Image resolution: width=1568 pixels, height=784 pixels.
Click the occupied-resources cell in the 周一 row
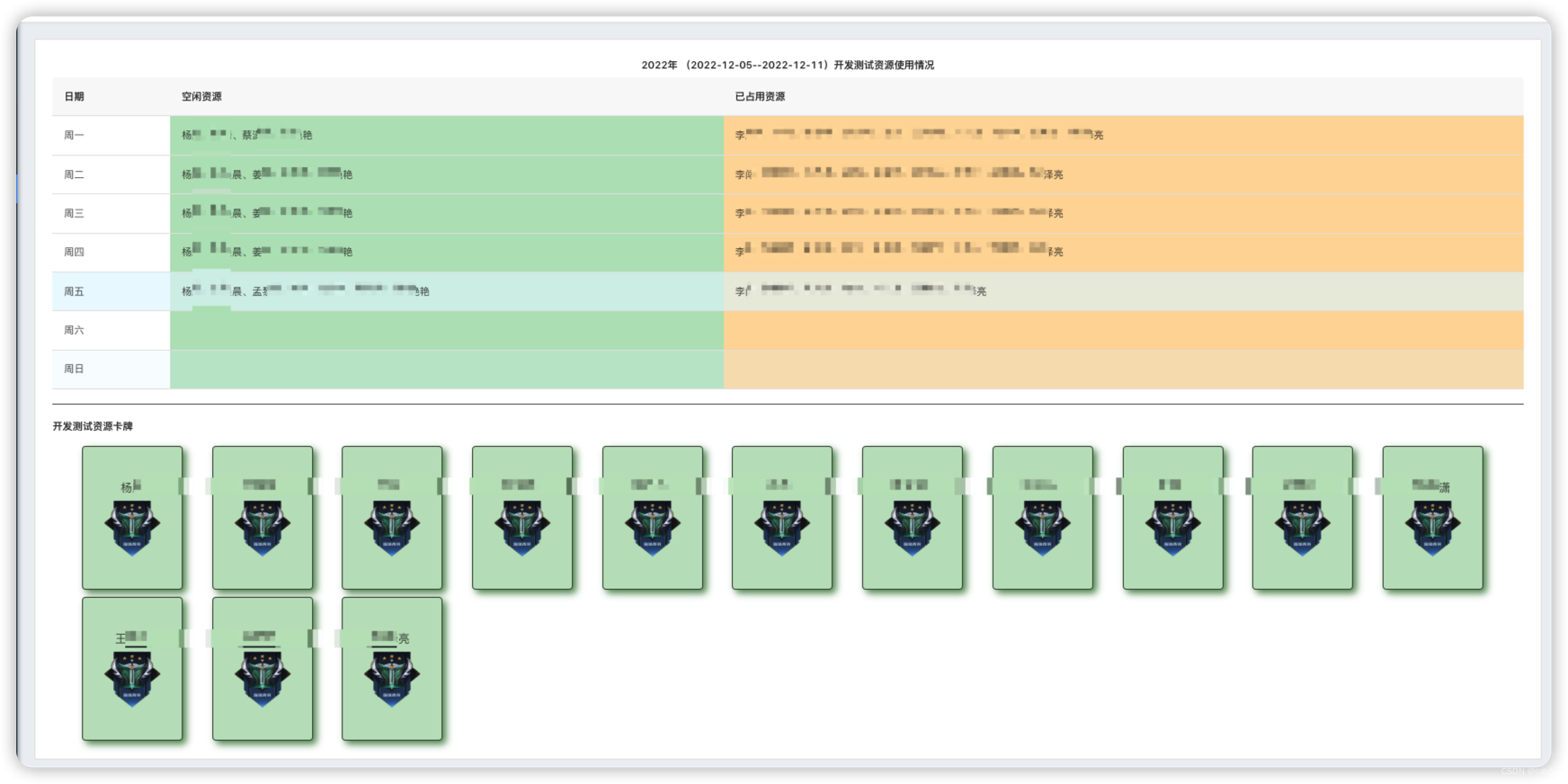tap(1124, 135)
